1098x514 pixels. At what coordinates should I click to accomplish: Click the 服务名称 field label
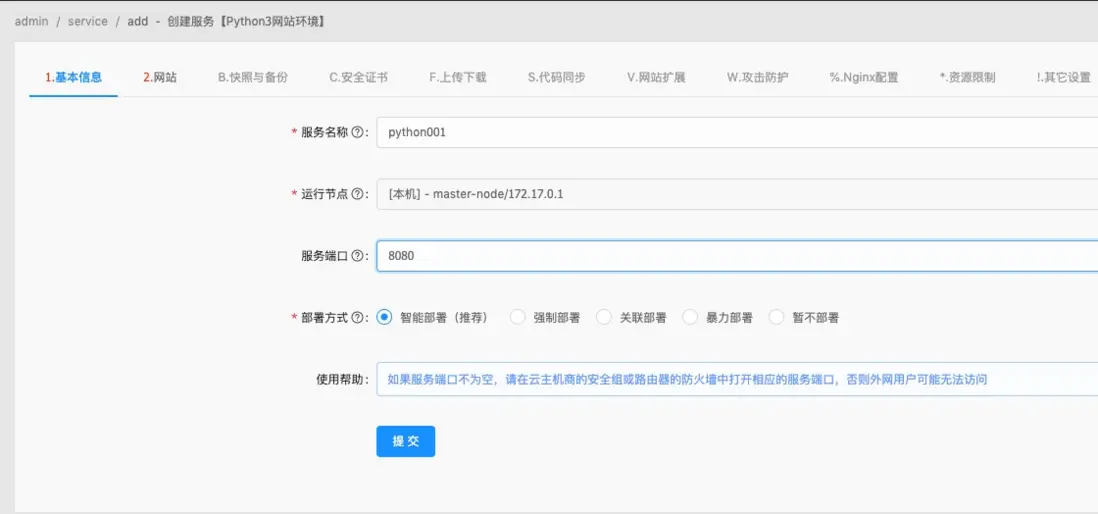click(324, 132)
